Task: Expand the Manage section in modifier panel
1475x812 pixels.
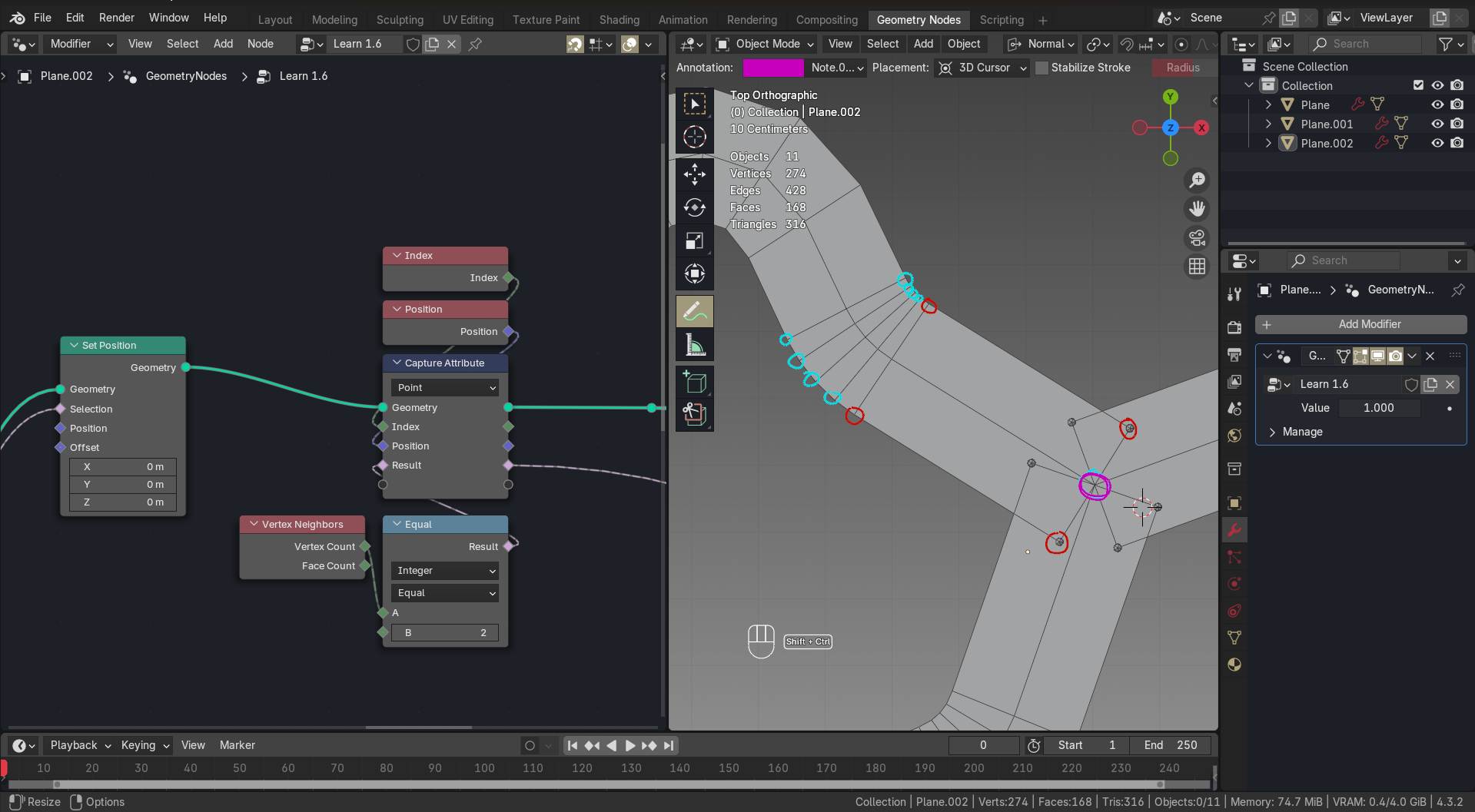Action: [1302, 432]
